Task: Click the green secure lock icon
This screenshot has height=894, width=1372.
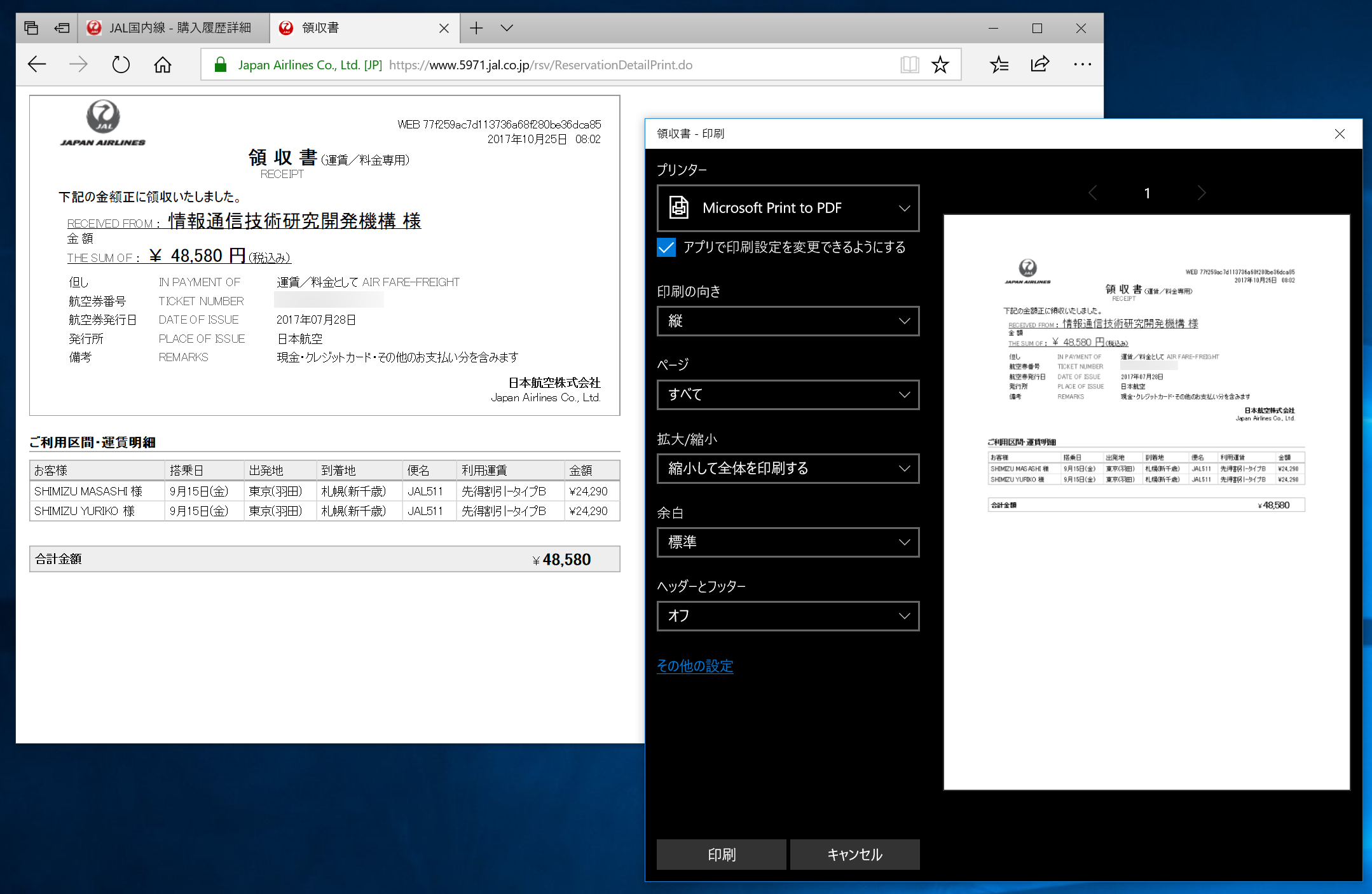Action: 221,64
